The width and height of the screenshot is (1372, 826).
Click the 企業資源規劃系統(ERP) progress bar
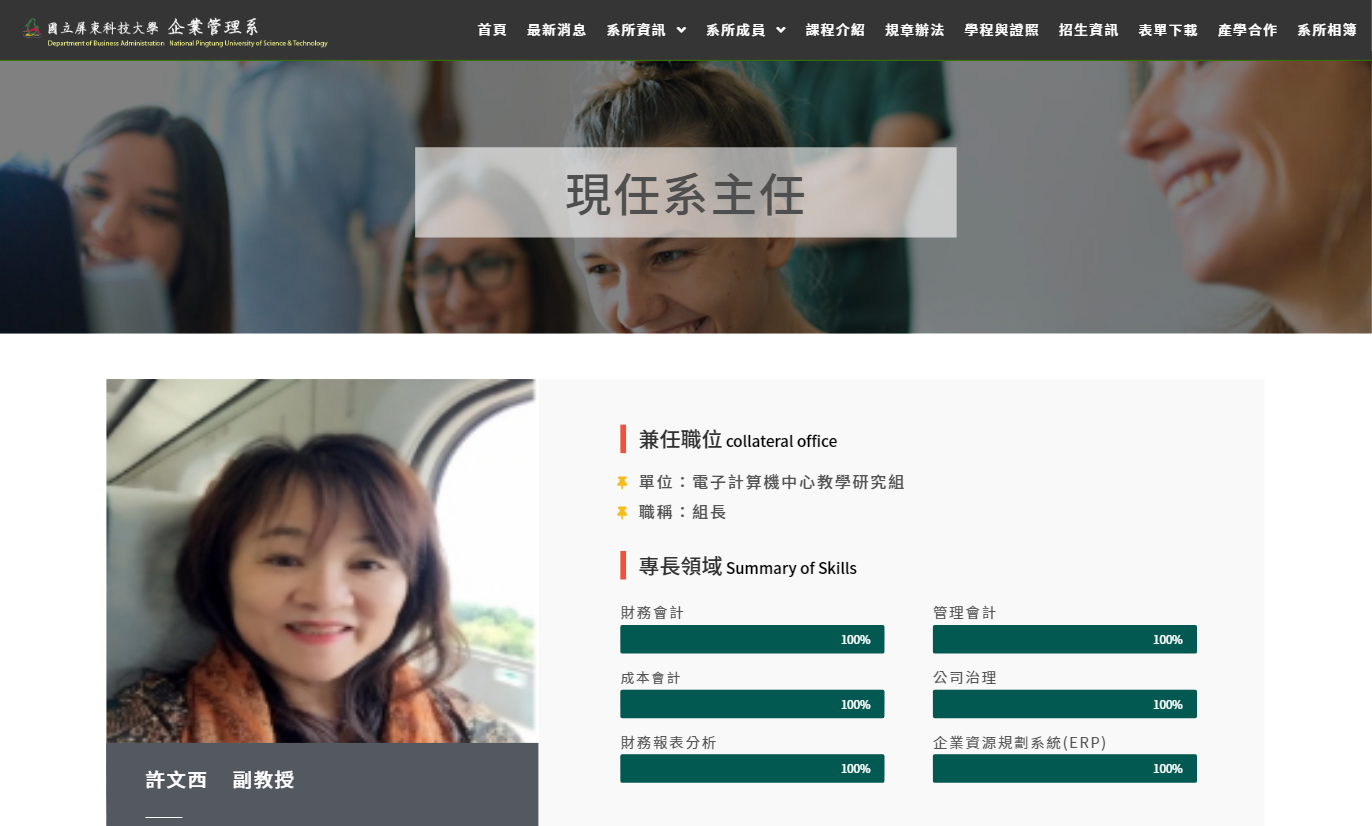pos(1065,768)
